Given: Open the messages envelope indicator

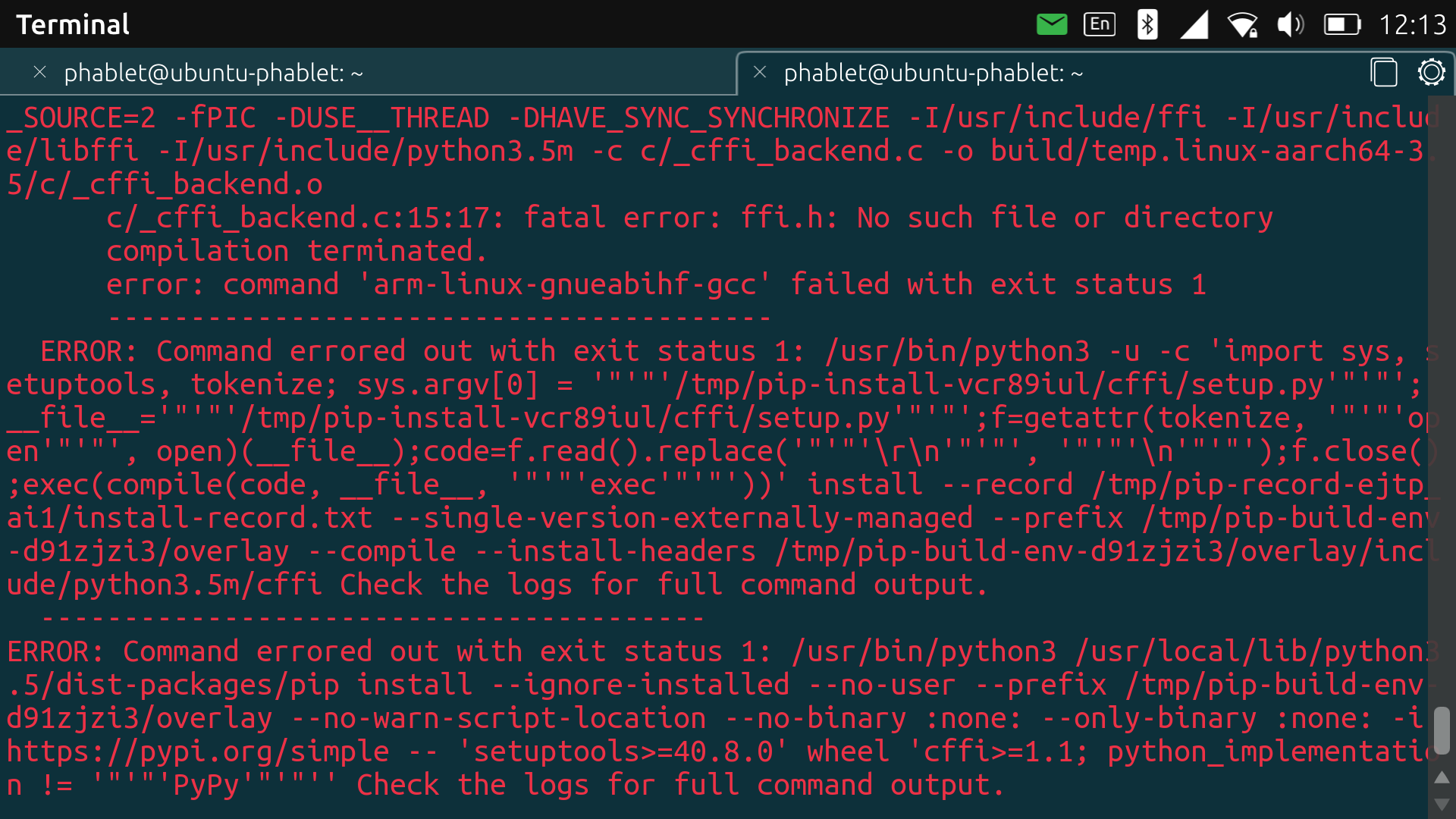Looking at the screenshot, I should (1052, 24).
